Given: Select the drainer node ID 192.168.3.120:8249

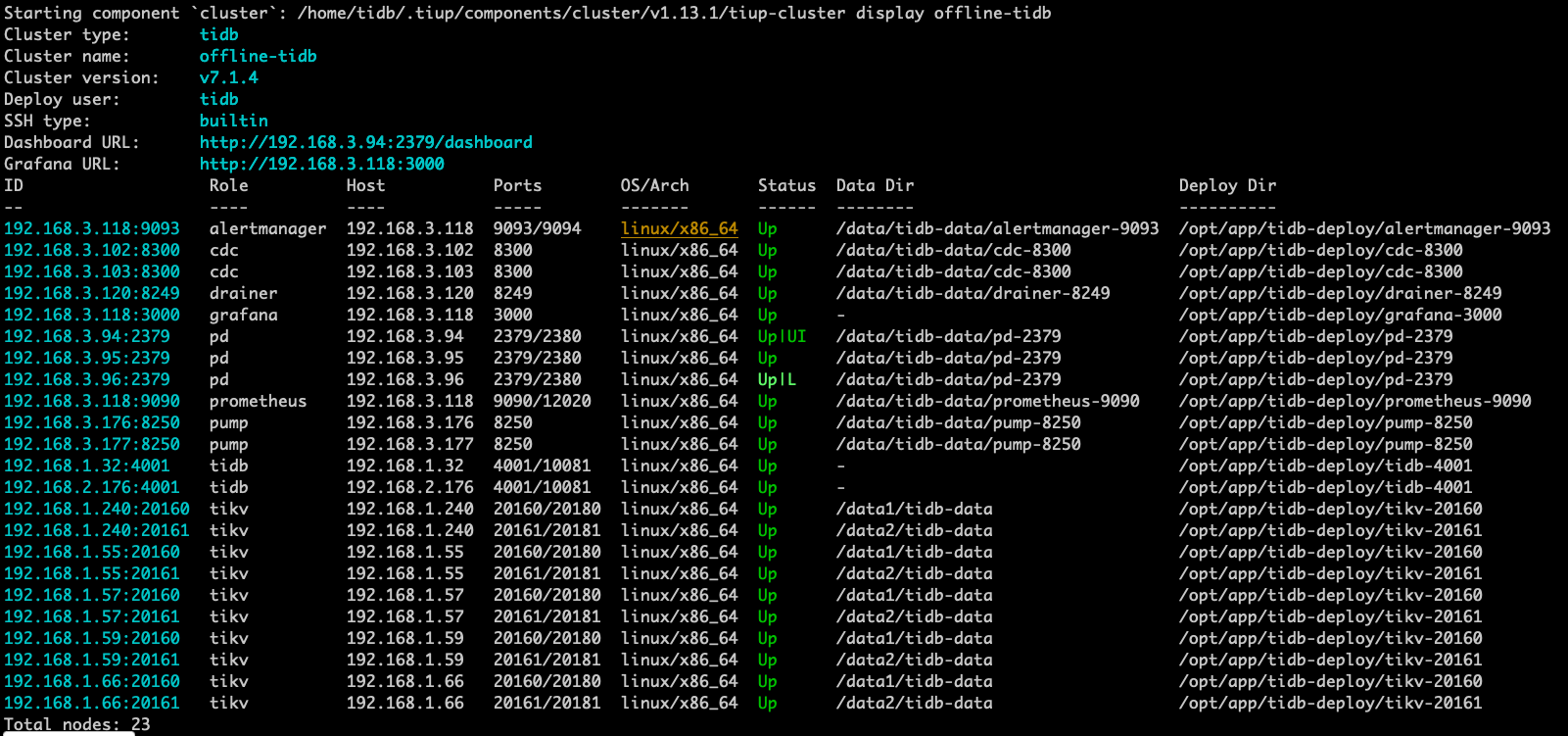Looking at the screenshot, I should [x=92, y=293].
